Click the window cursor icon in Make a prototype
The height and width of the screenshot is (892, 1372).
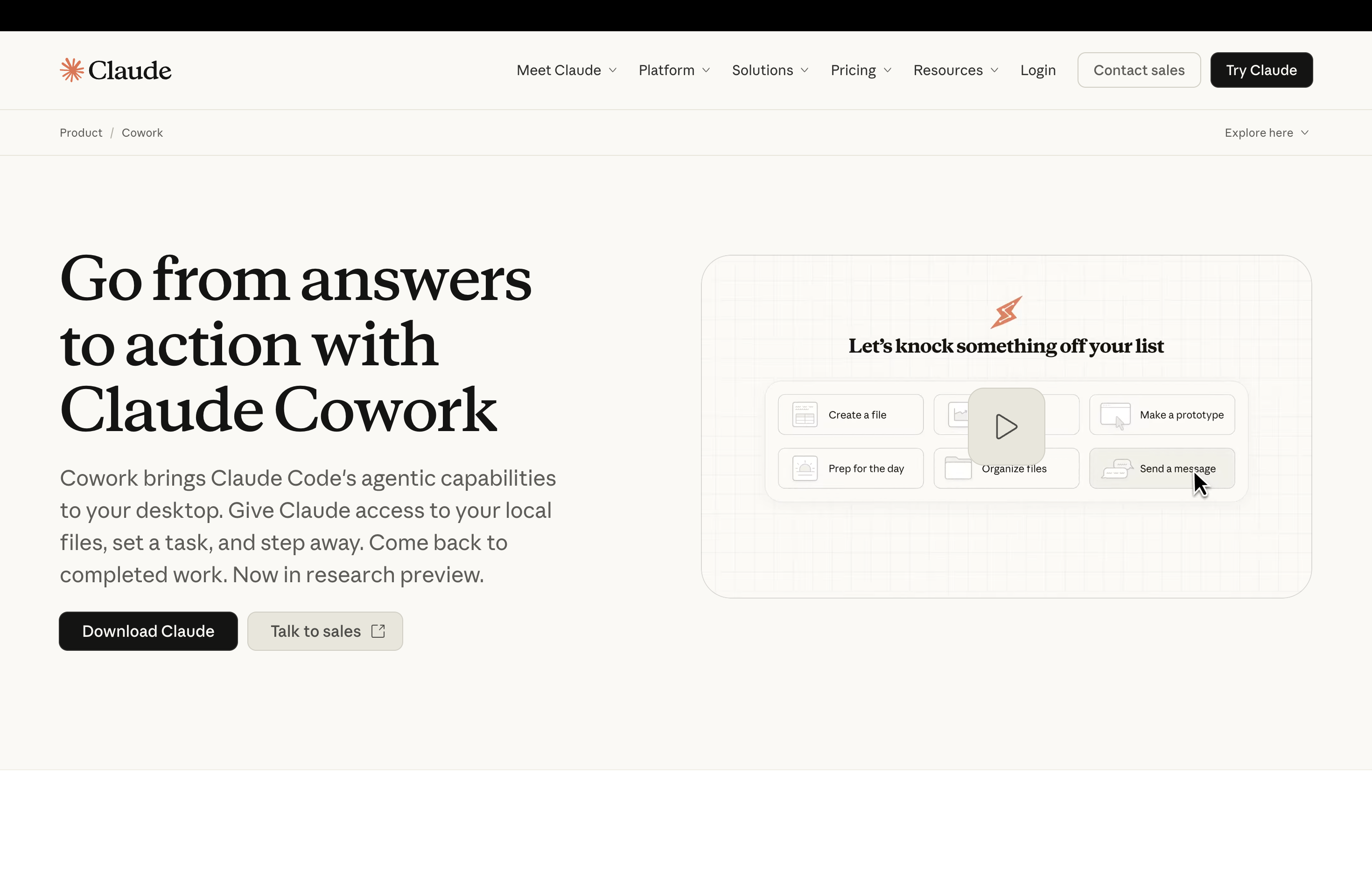tap(1115, 416)
